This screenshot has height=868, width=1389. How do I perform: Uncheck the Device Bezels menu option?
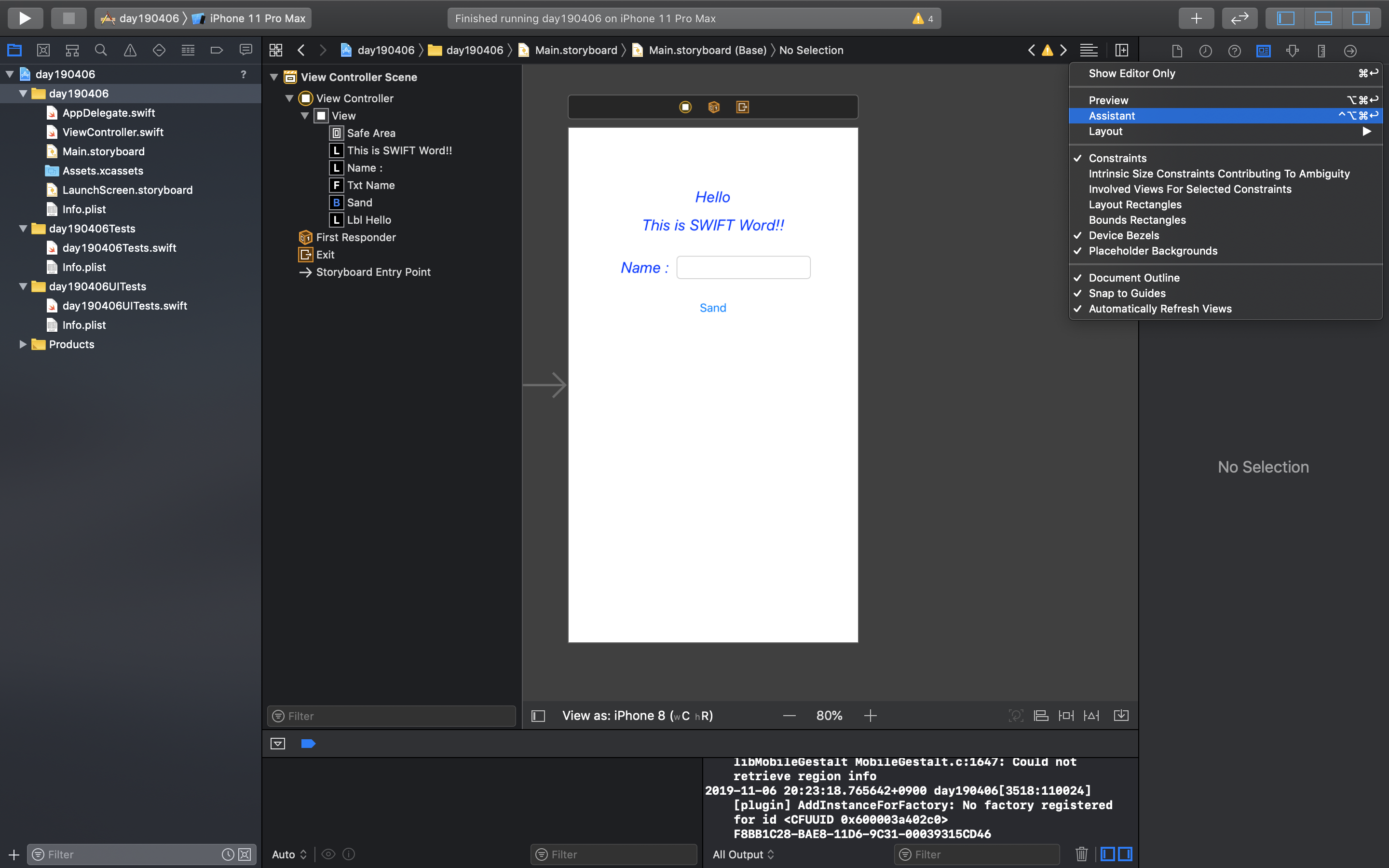click(1123, 235)
